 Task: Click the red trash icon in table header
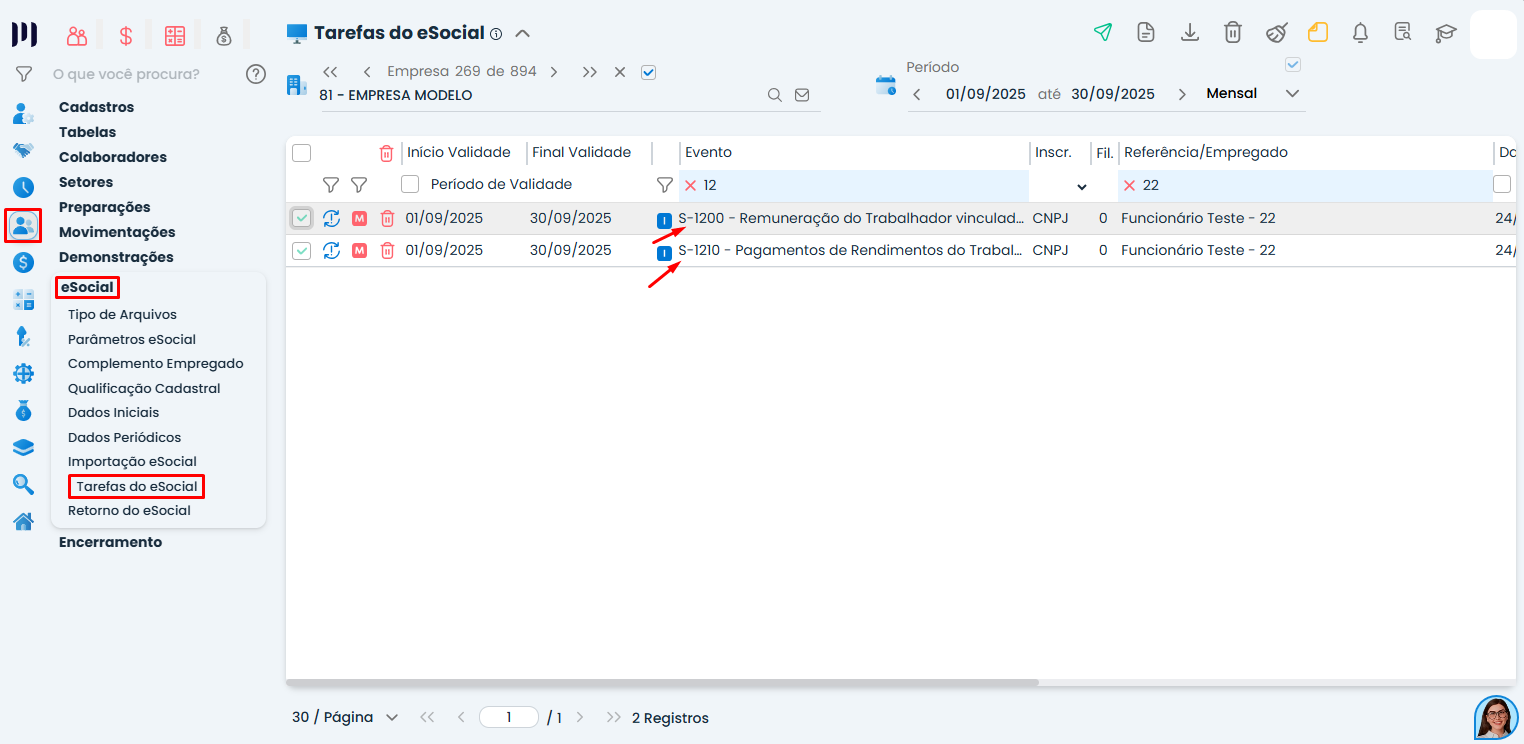point(387,153)
